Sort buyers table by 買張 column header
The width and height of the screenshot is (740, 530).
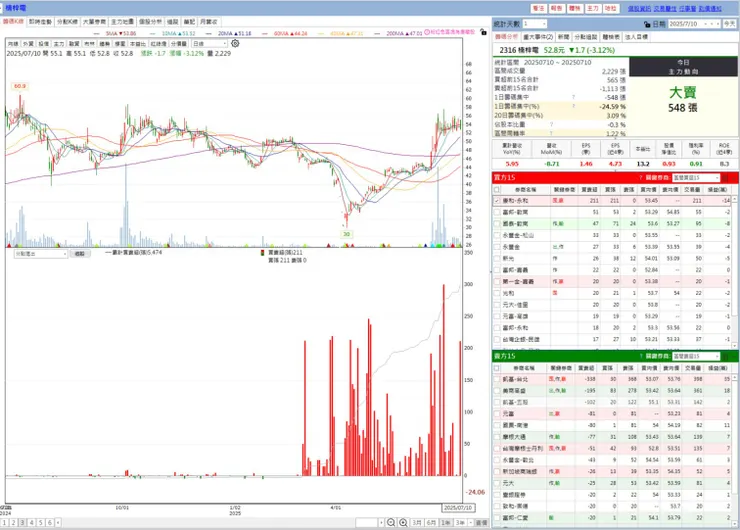point(610,190)
